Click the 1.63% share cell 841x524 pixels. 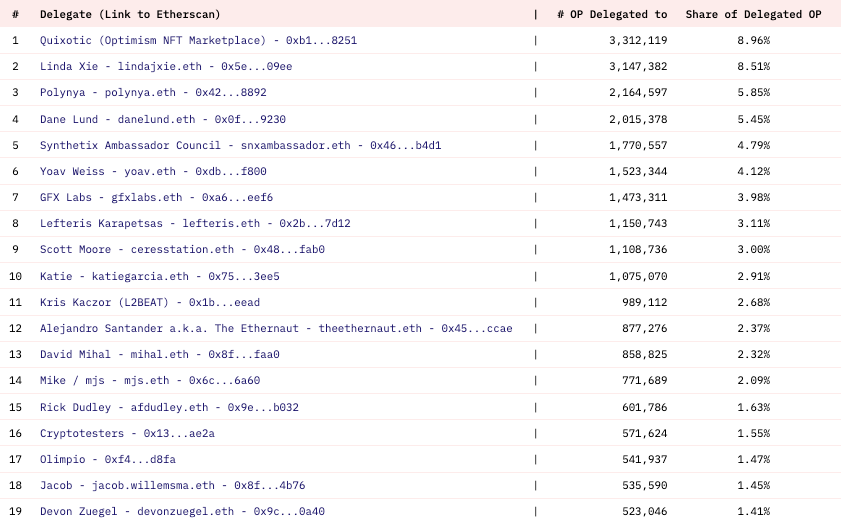[754, 407]
